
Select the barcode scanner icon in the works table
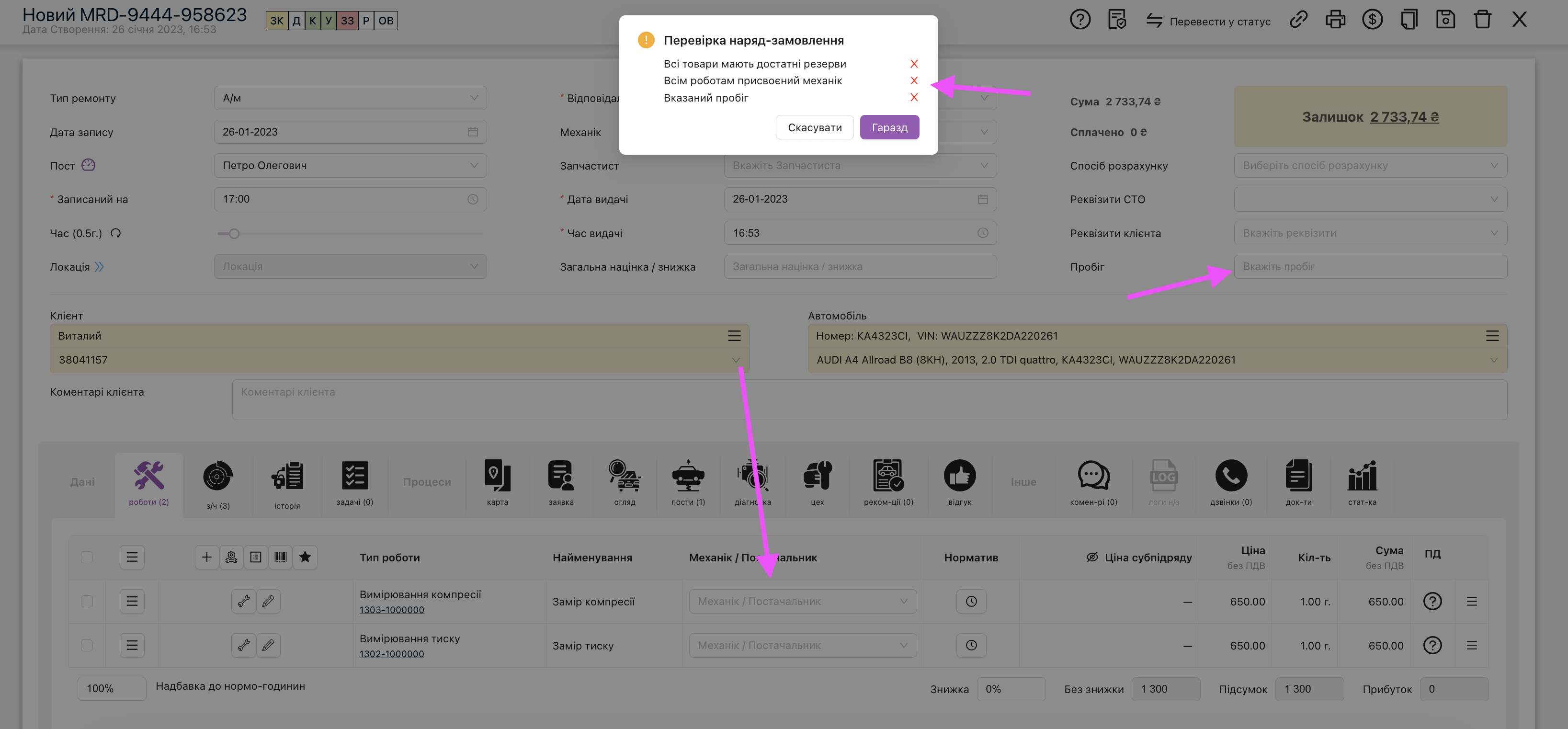click(x=281, y=557)
